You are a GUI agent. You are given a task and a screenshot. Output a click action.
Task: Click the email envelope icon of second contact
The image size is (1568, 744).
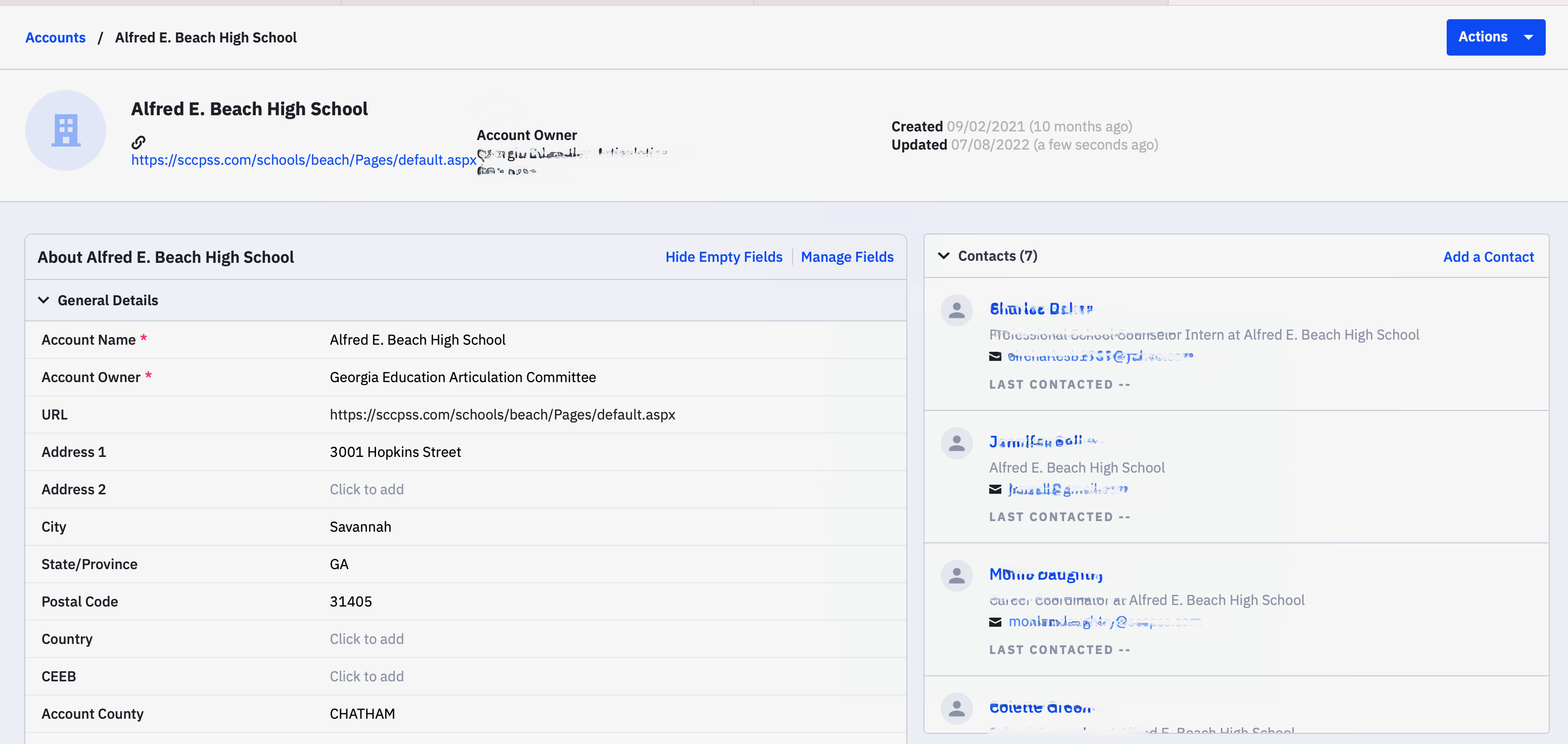tap(995, 489)
